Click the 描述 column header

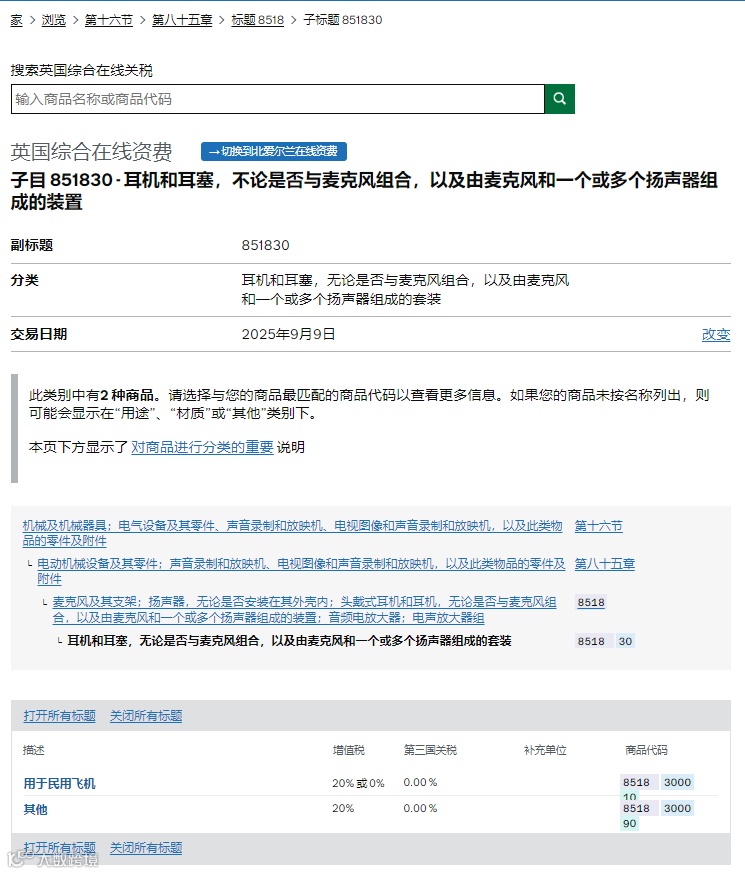pos(33,750)
